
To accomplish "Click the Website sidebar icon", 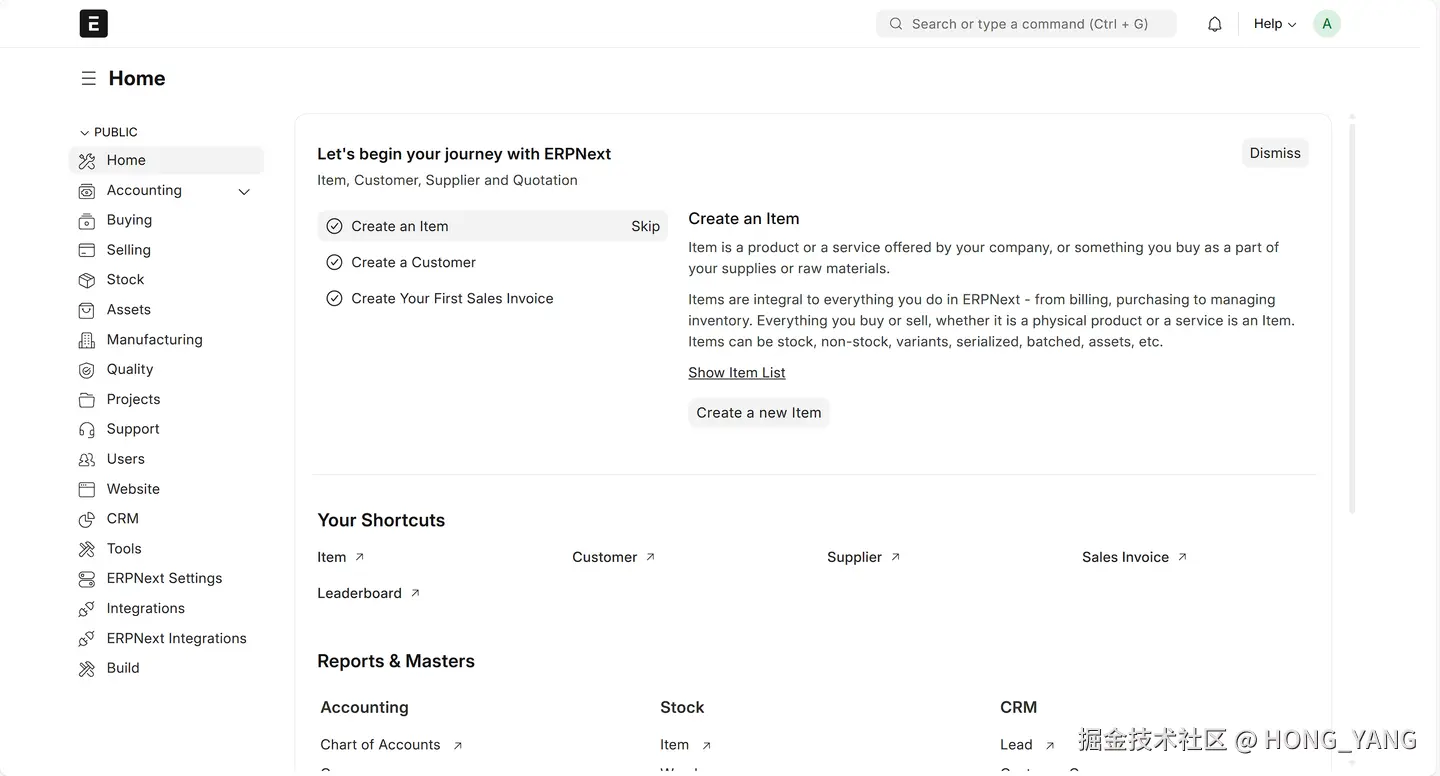I will (87, 489).
